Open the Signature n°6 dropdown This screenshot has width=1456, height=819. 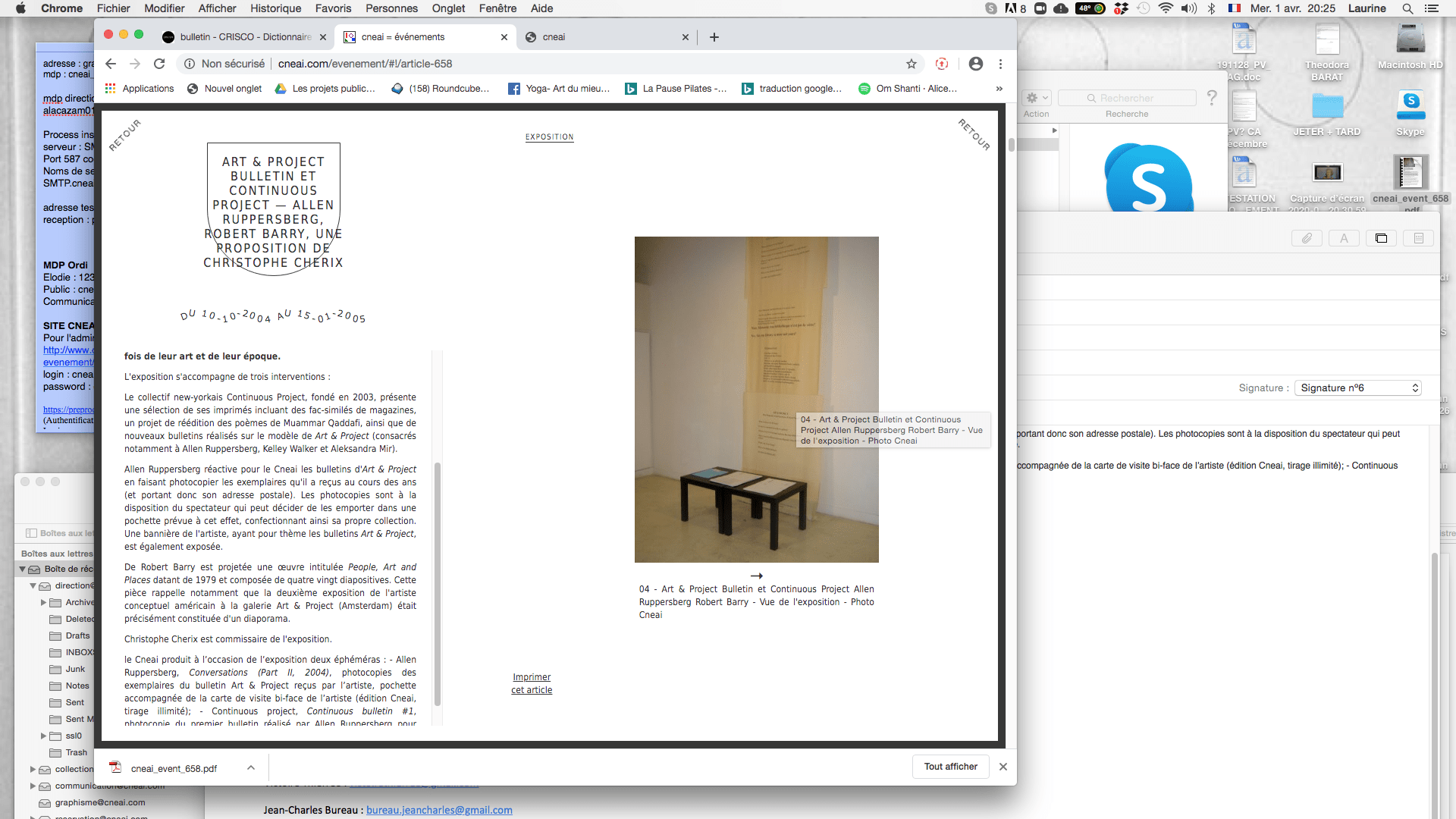(x=1357, y=388)
